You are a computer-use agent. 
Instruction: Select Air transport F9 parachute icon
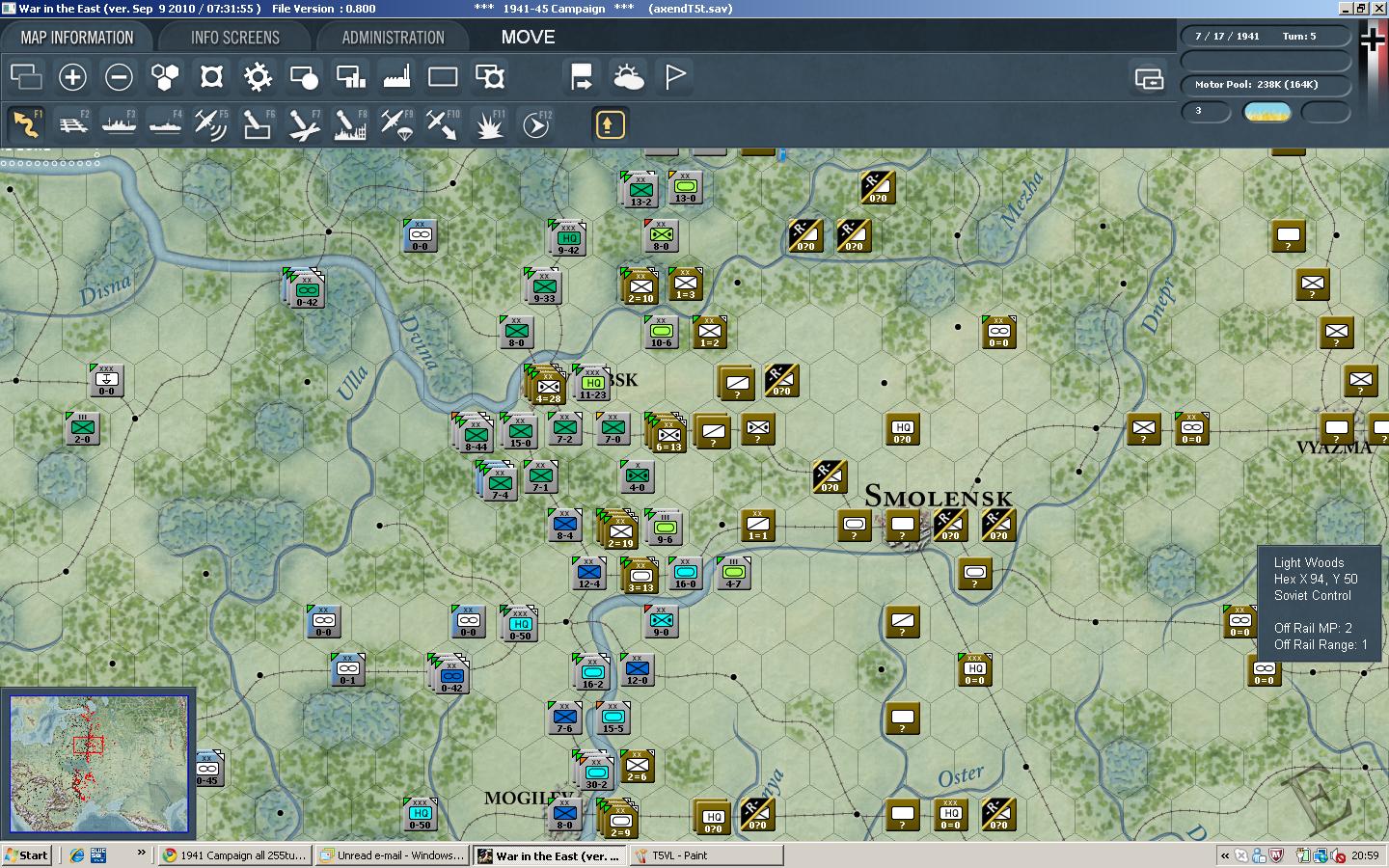396,124
